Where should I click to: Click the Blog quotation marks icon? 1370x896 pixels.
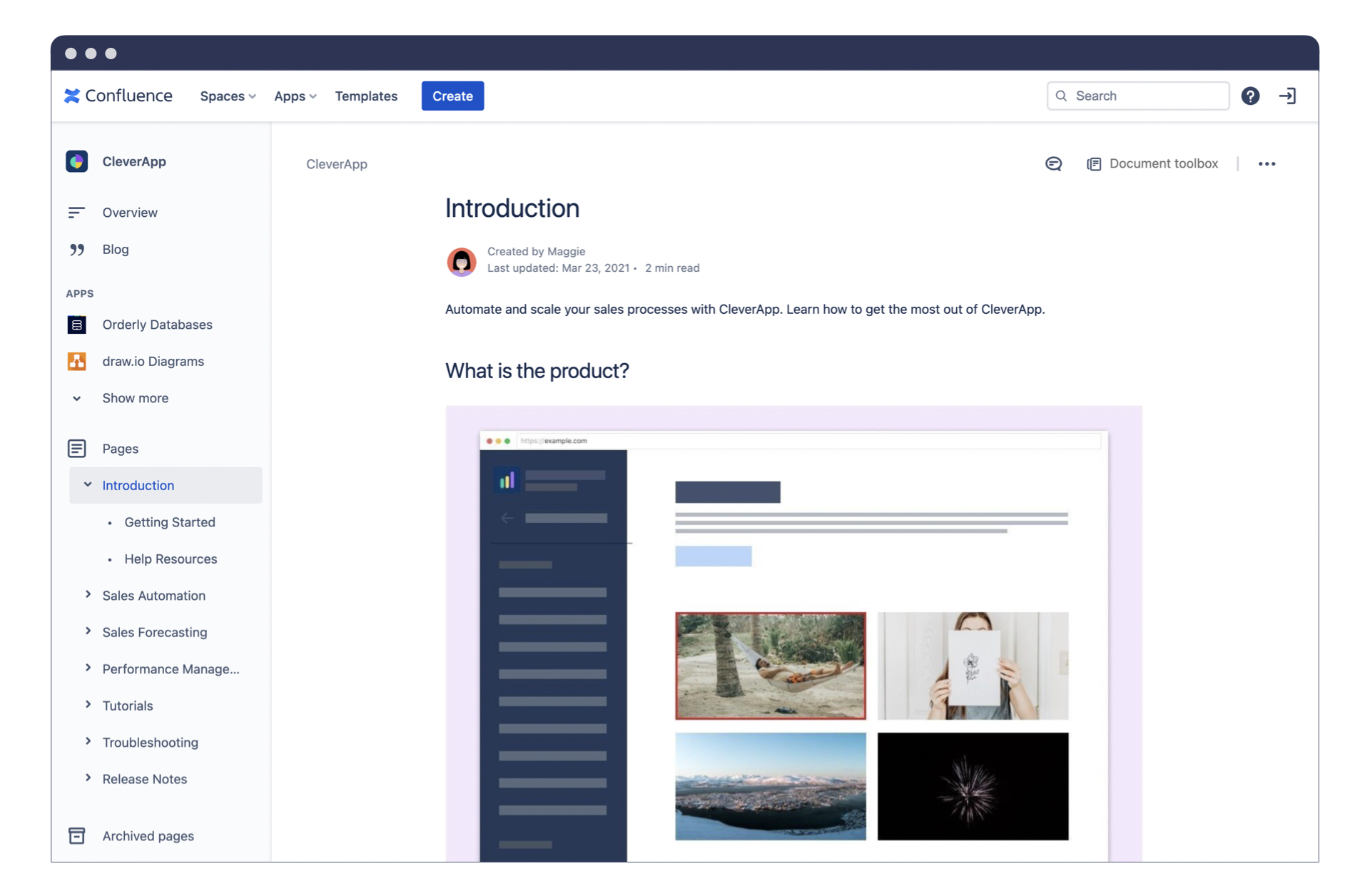(77, 249)
